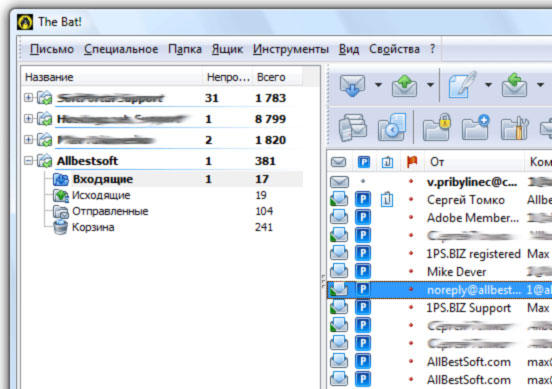Sort by parked P column header
The image size is (552, 389).
point(364,162)
